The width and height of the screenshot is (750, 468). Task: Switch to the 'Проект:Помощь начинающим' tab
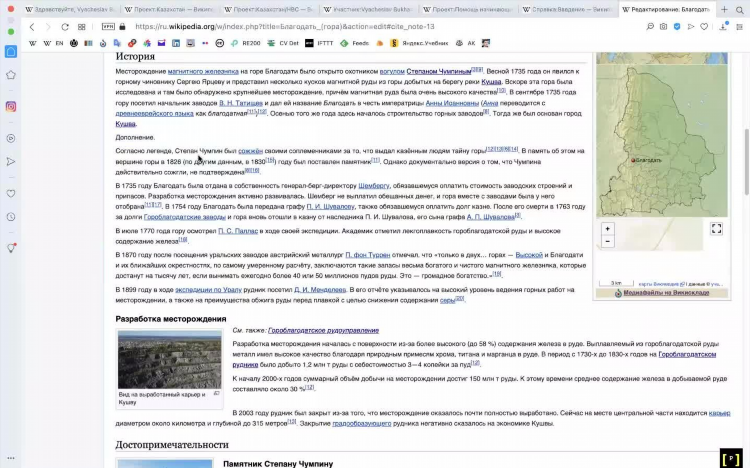point(467,9)
